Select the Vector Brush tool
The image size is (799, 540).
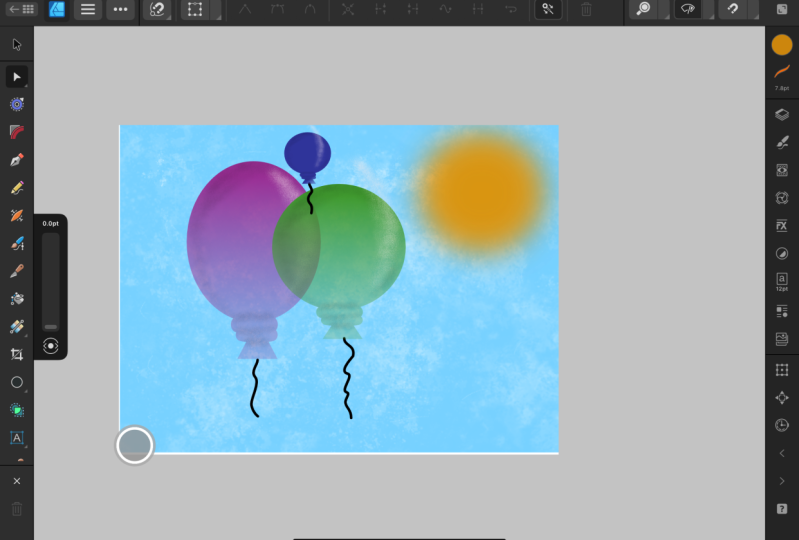17,215
